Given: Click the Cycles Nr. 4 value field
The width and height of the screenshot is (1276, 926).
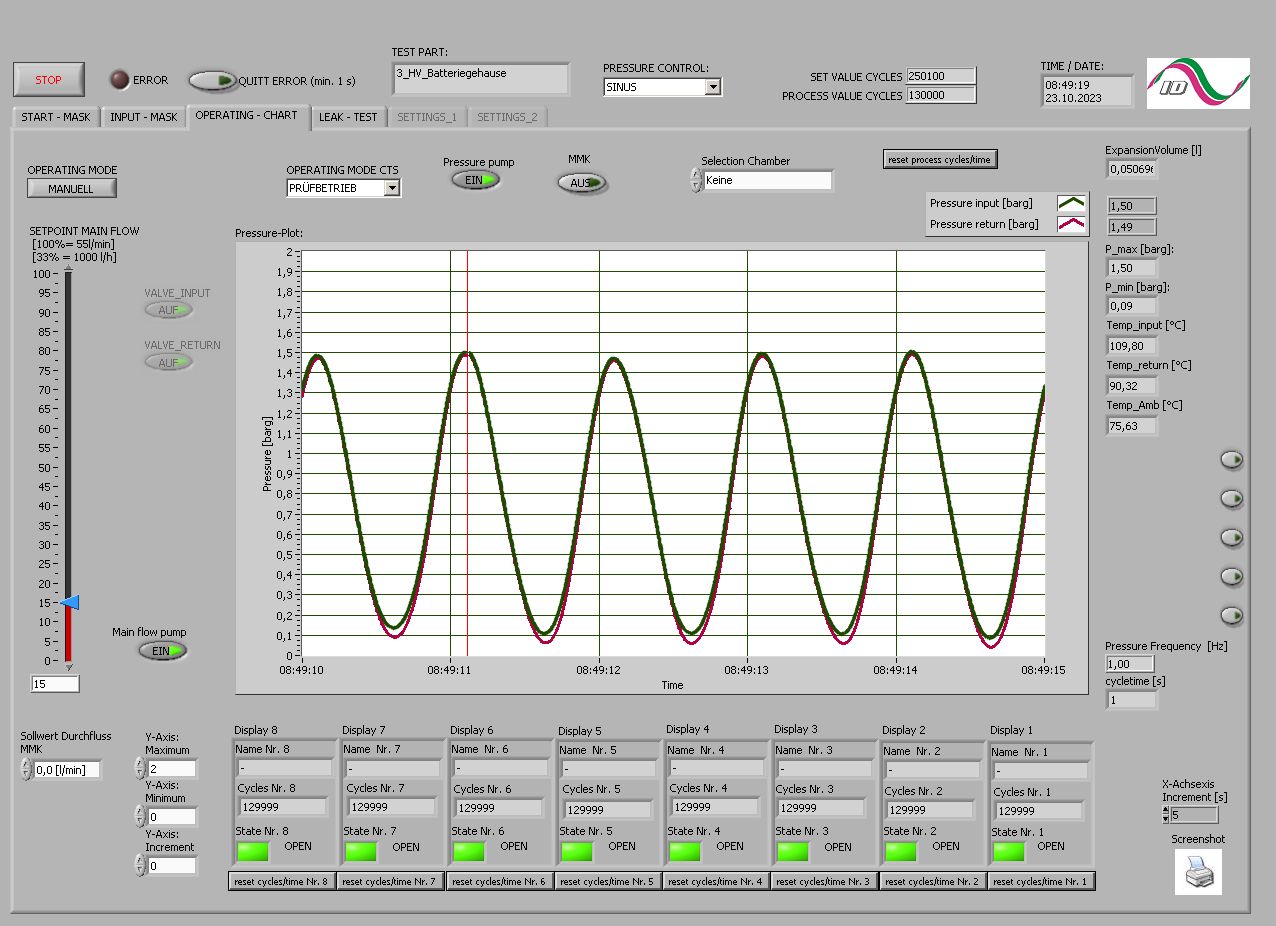Looking at the screenshot, I should 716,807.
